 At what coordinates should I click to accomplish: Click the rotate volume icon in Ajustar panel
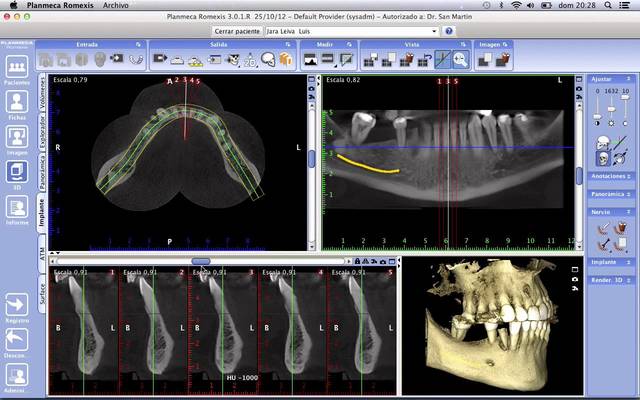tap(619, 158)
